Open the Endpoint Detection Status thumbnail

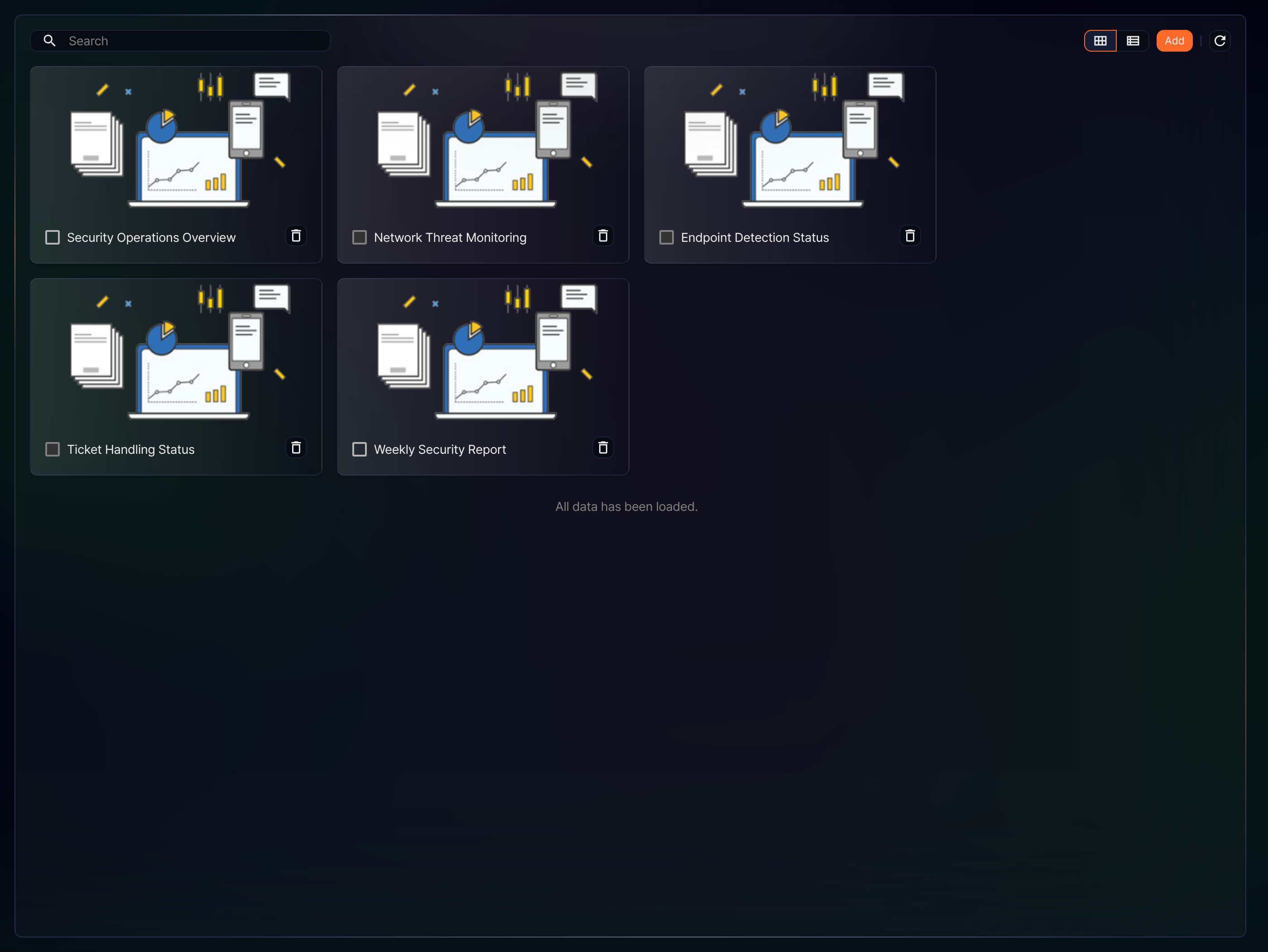coord(790,140)
